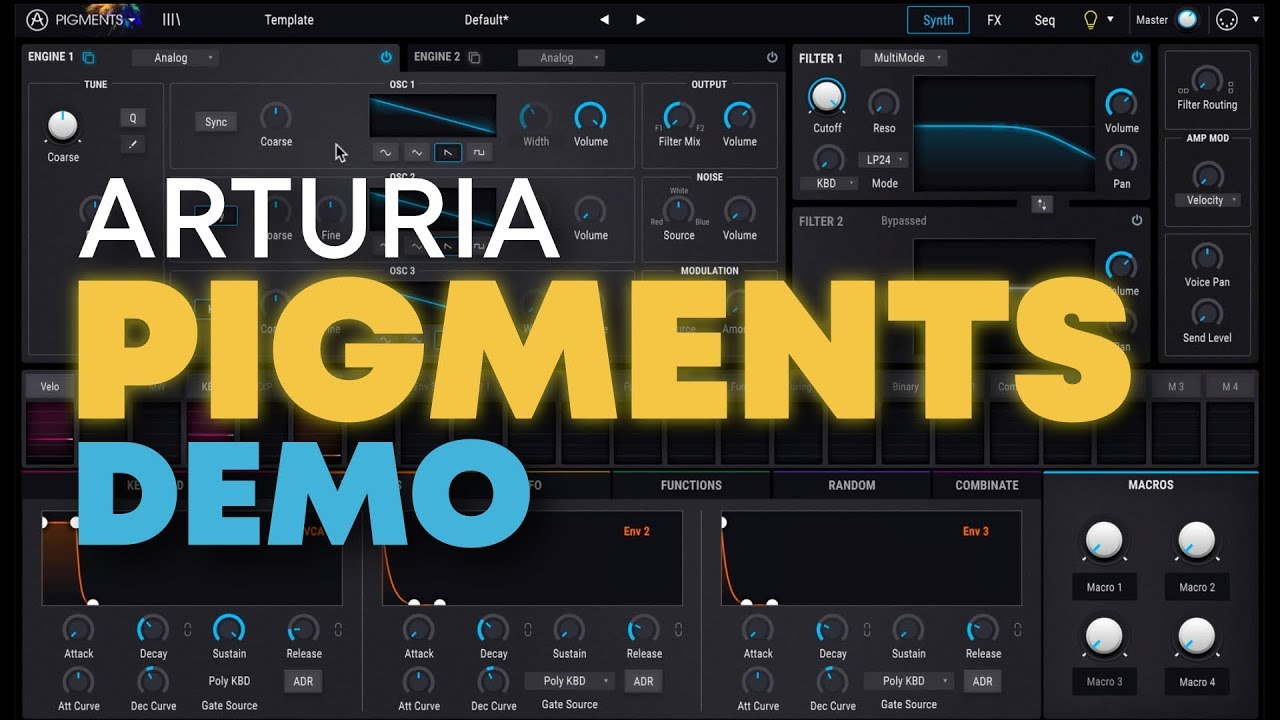Select the triangle waveform for OSC 1
The image size is (1280, 720).
(415, 152)
